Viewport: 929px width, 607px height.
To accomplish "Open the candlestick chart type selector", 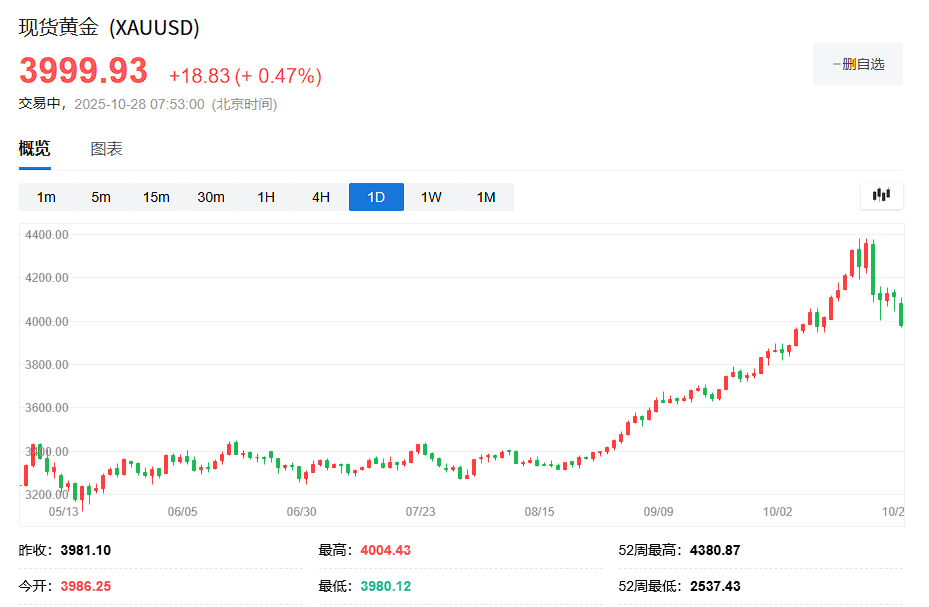I will (881, 196).
